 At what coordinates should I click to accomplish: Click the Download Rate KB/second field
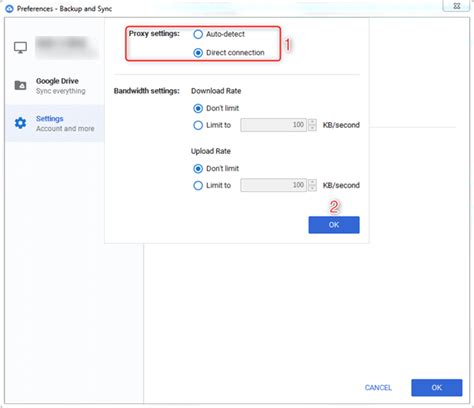[x=273, y=125]
